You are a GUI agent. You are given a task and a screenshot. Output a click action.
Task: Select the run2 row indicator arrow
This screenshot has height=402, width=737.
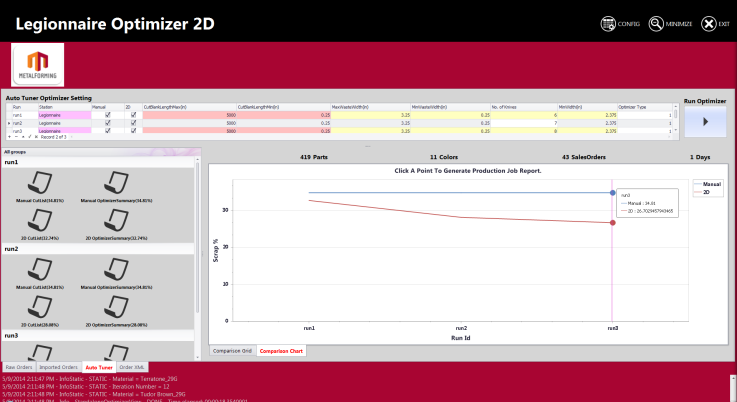click(9, 123)
